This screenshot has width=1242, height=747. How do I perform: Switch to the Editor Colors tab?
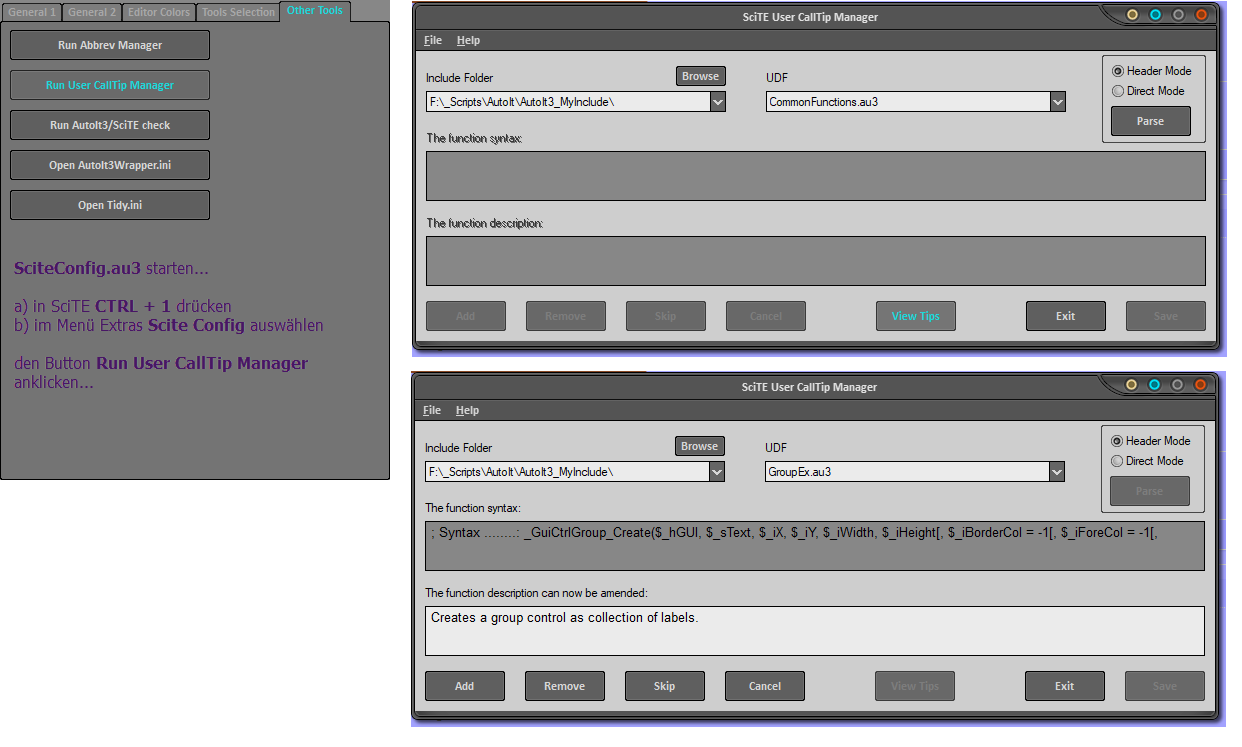(159, 12)
